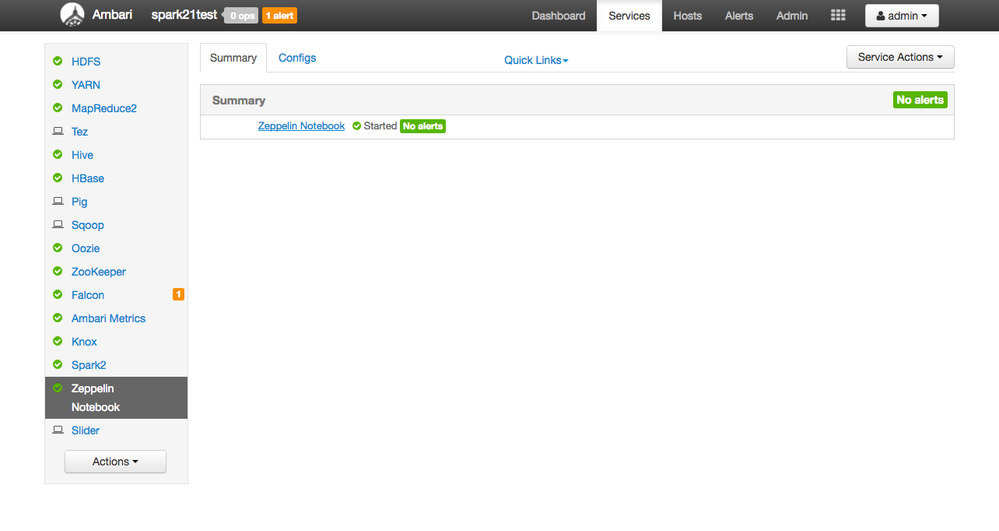This screenshot has height=531, width=999.
Task: Click the Slider client laptop icon
Action: pyautogui.click(x=58, y=430)
